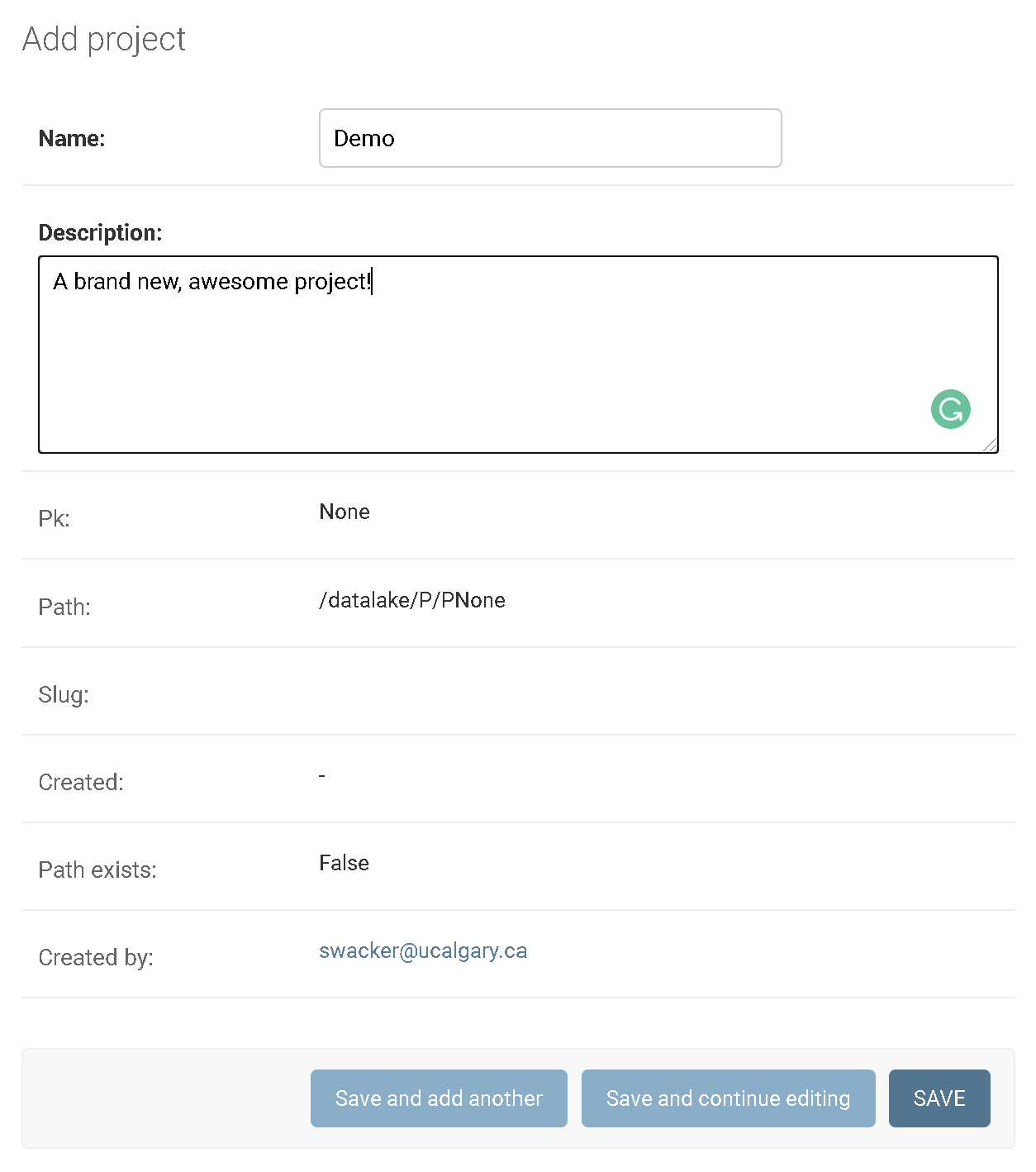Click inside the Description text area
Image resolution: width=1036 pixels, height=1172 pixels.
click(518, 355)
